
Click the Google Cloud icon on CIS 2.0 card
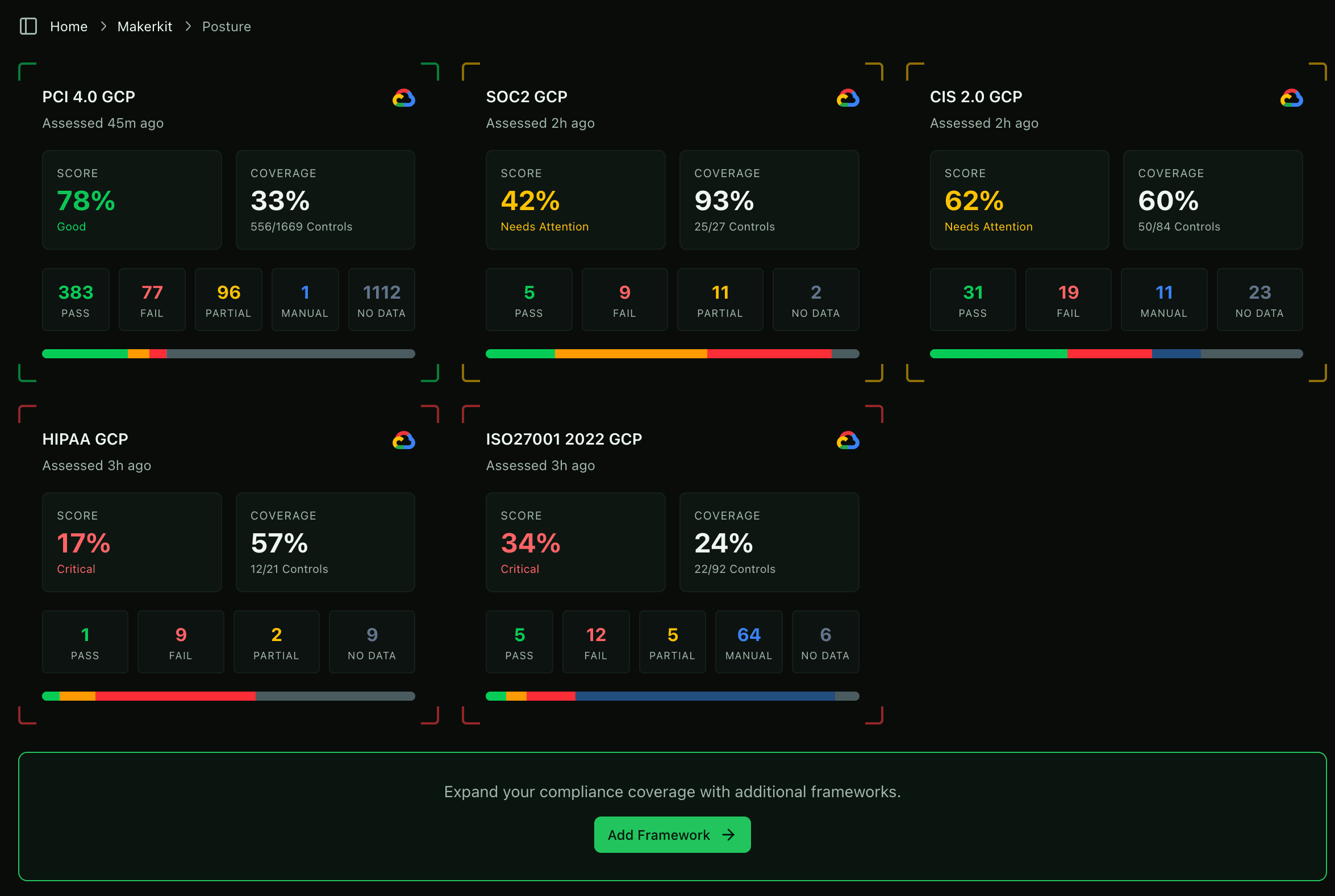1292,97
